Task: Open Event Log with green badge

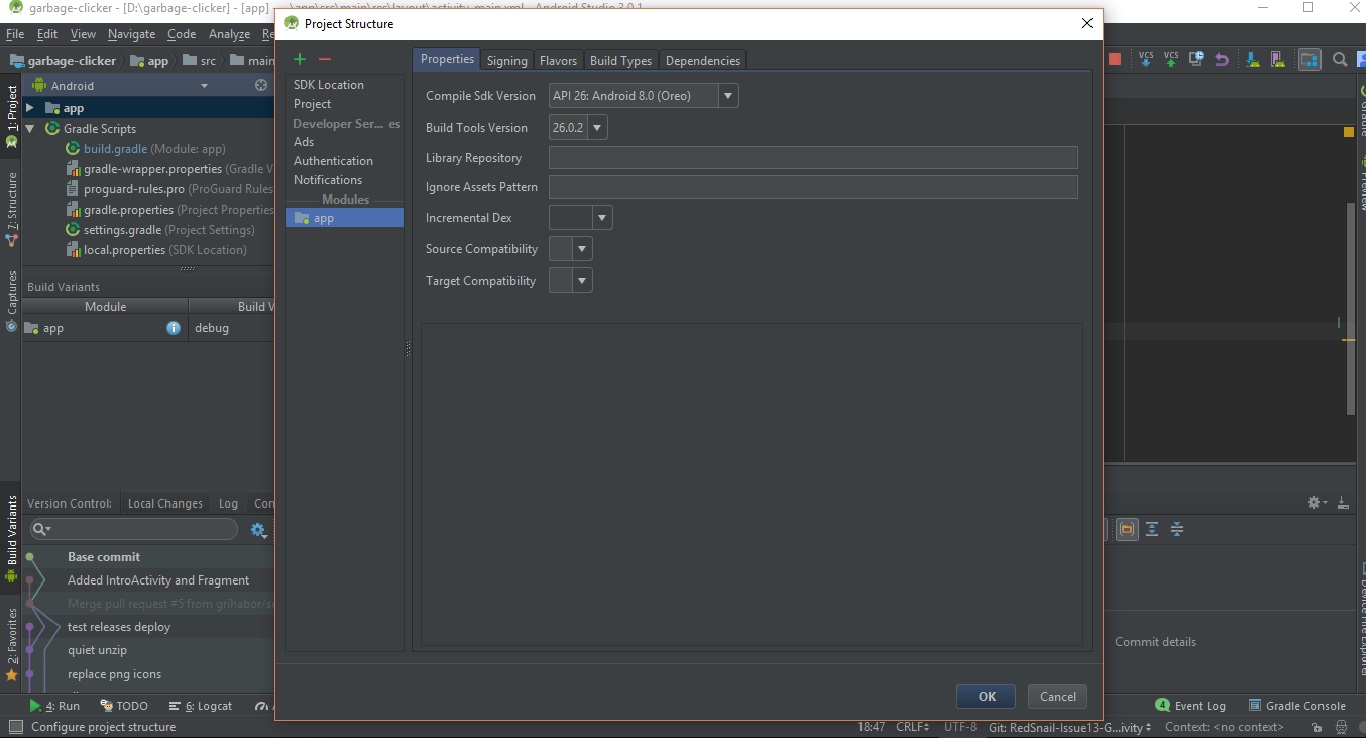Action: tap(1191, 706)
